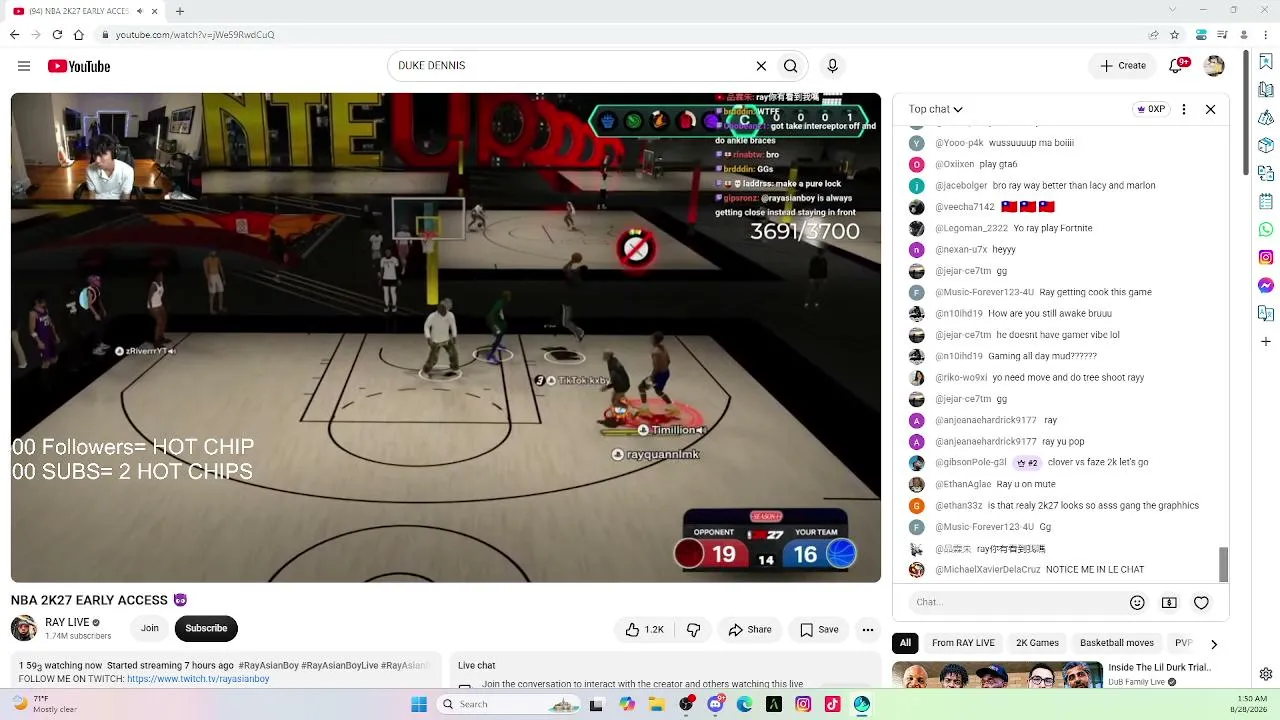Image resolution: width=1280 pixels, height=720 pixels.
Task: Open the account avatar menu
Action: click(1214, 66)
